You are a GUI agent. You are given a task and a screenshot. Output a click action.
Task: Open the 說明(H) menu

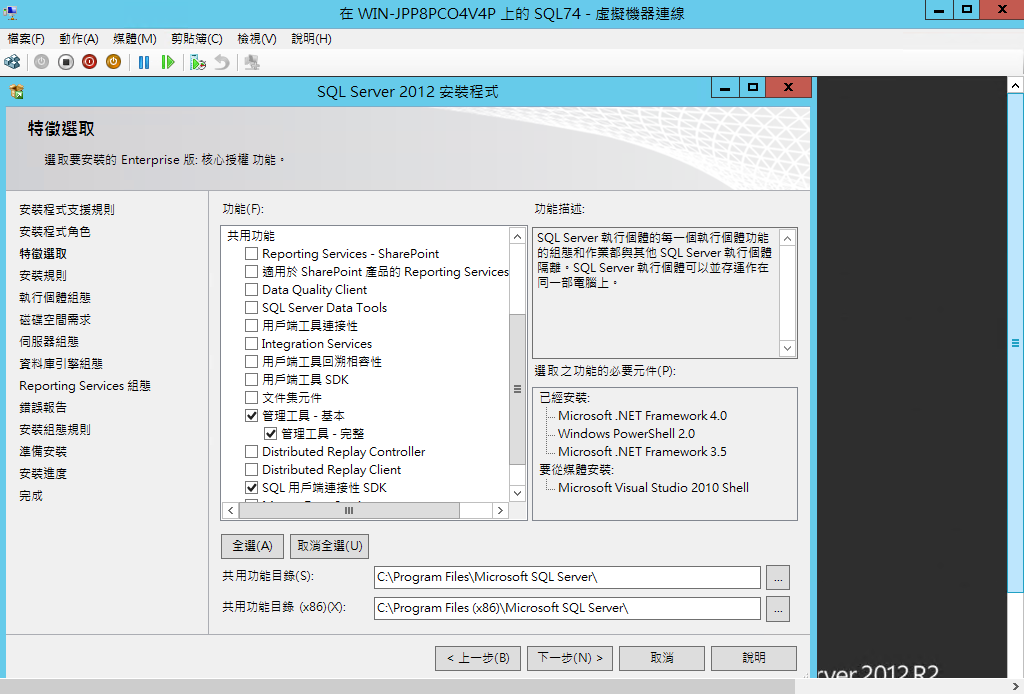(x=312, y=39)
